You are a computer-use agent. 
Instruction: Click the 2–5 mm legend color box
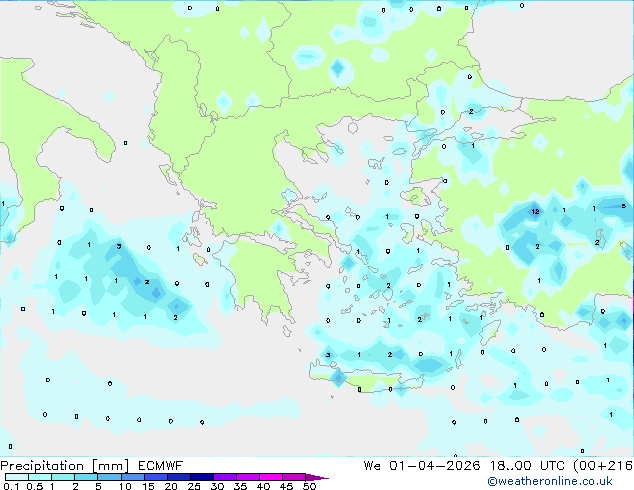point(86,477)
